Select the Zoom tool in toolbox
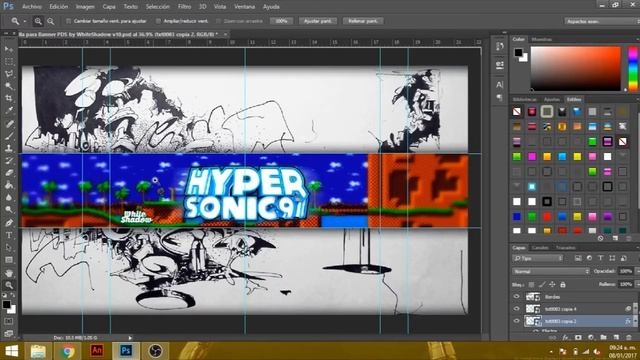 click(9, 285)
